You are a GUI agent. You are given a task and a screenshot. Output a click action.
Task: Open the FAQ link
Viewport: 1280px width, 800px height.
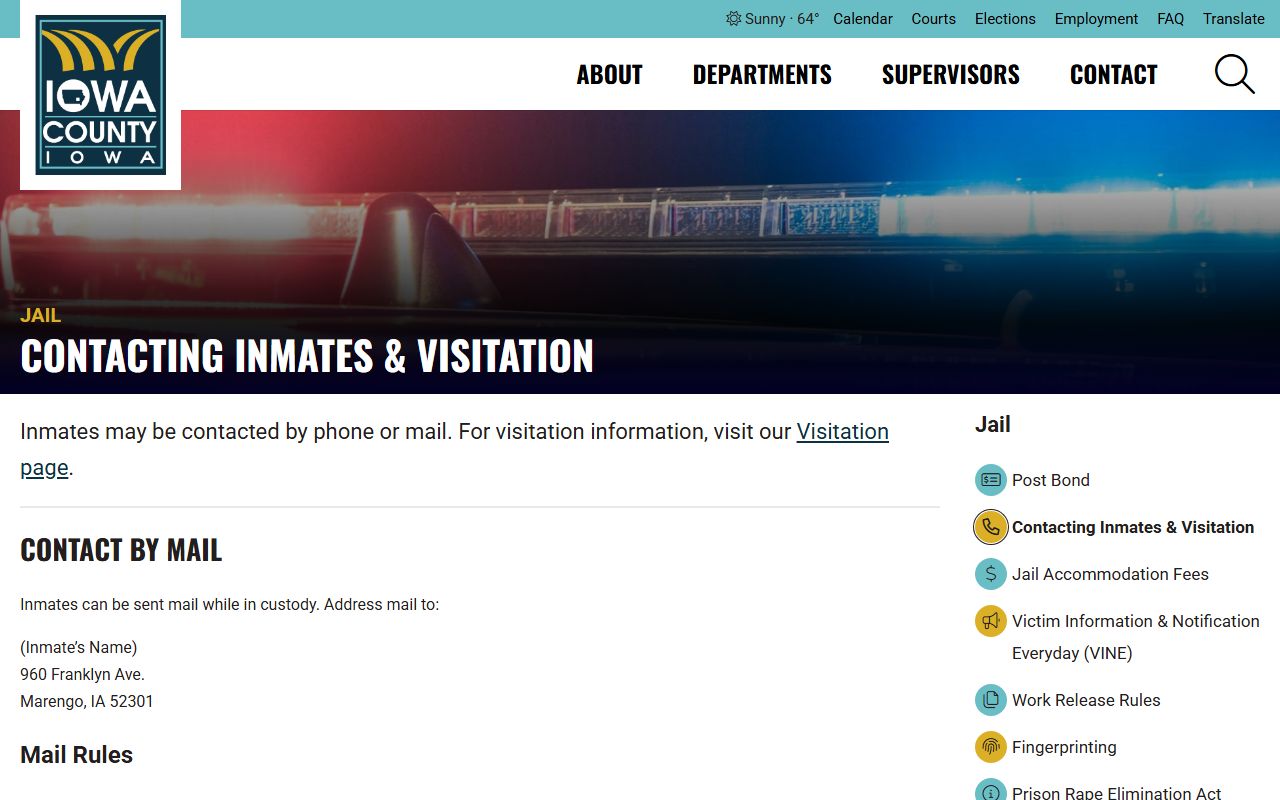click(1170, 19)
